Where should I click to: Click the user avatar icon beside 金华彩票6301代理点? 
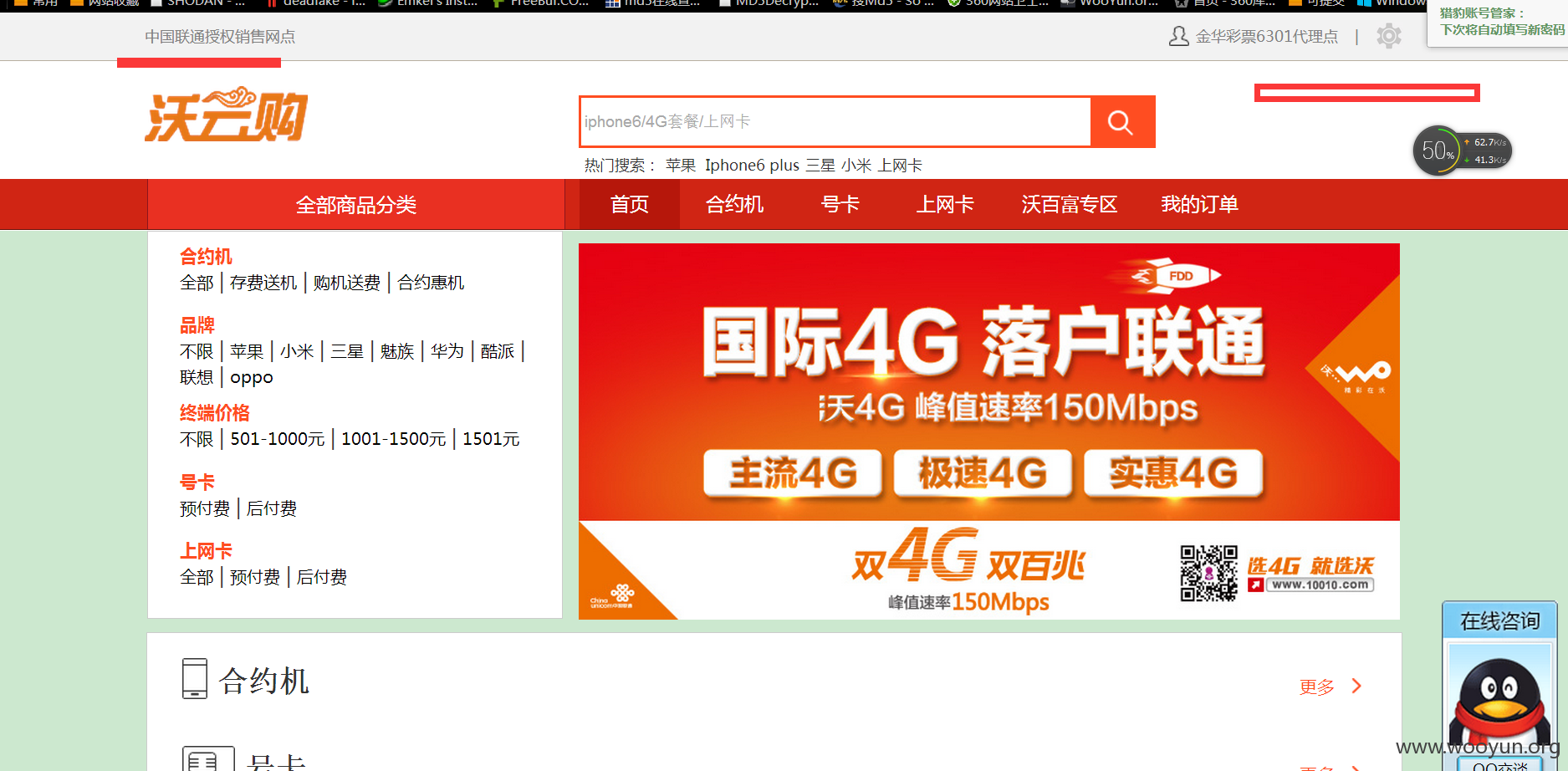[x=1178, y=36]
